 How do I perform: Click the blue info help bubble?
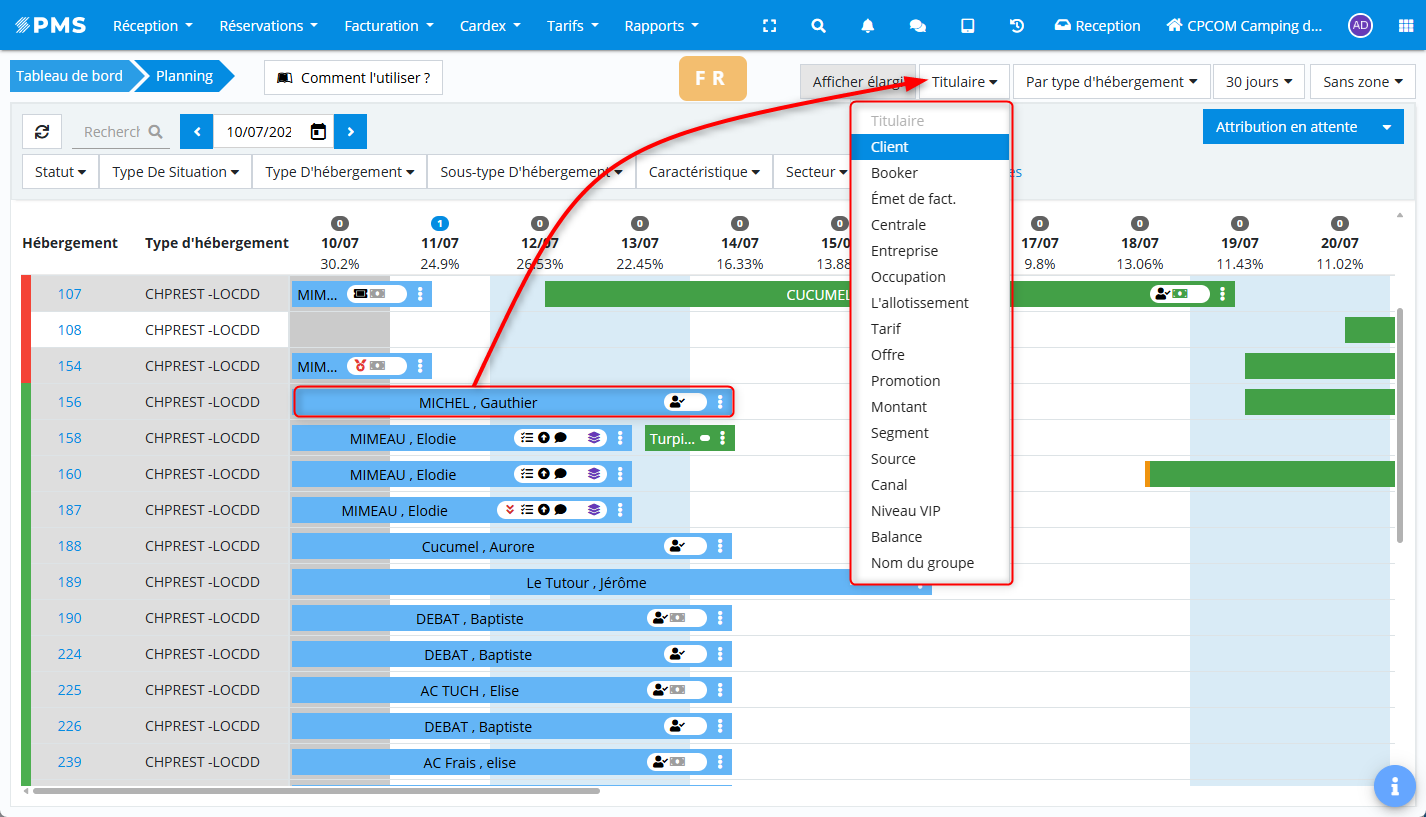click(1394, 786)
